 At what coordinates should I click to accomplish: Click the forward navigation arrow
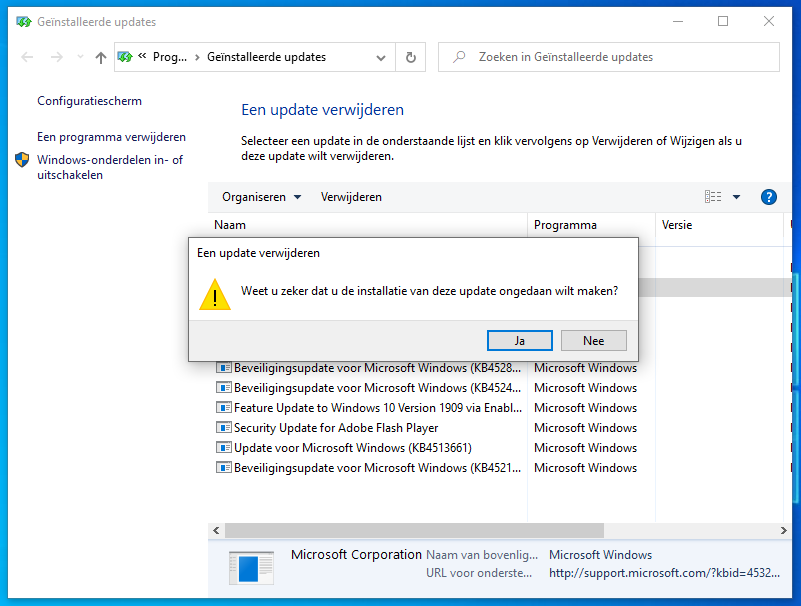pyautogui.click(x=57, y=58)
